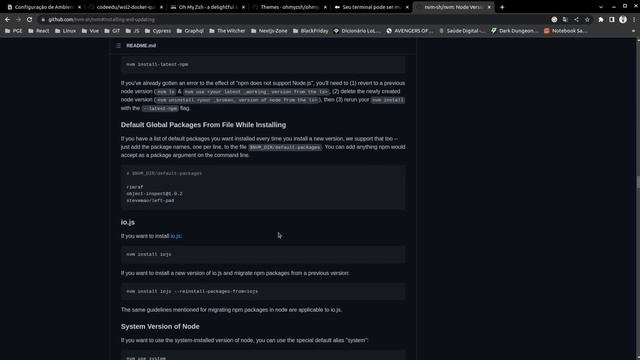Open the Nextjs-Zone bookmarks folder
640x360 pixels.
(x=269, y=31)
